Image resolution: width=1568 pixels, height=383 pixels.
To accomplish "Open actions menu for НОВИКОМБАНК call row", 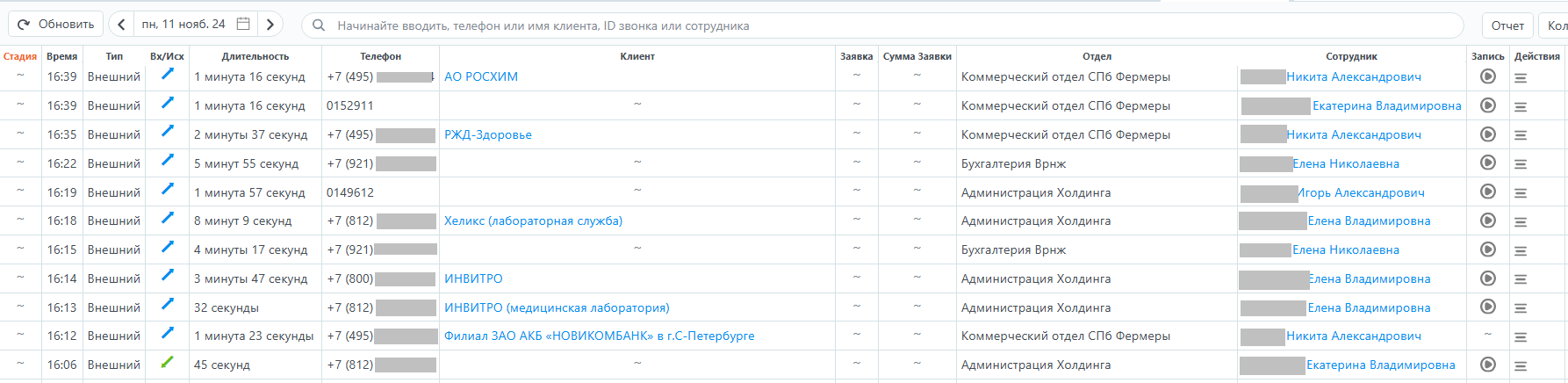I will [x=1520, y=336].
